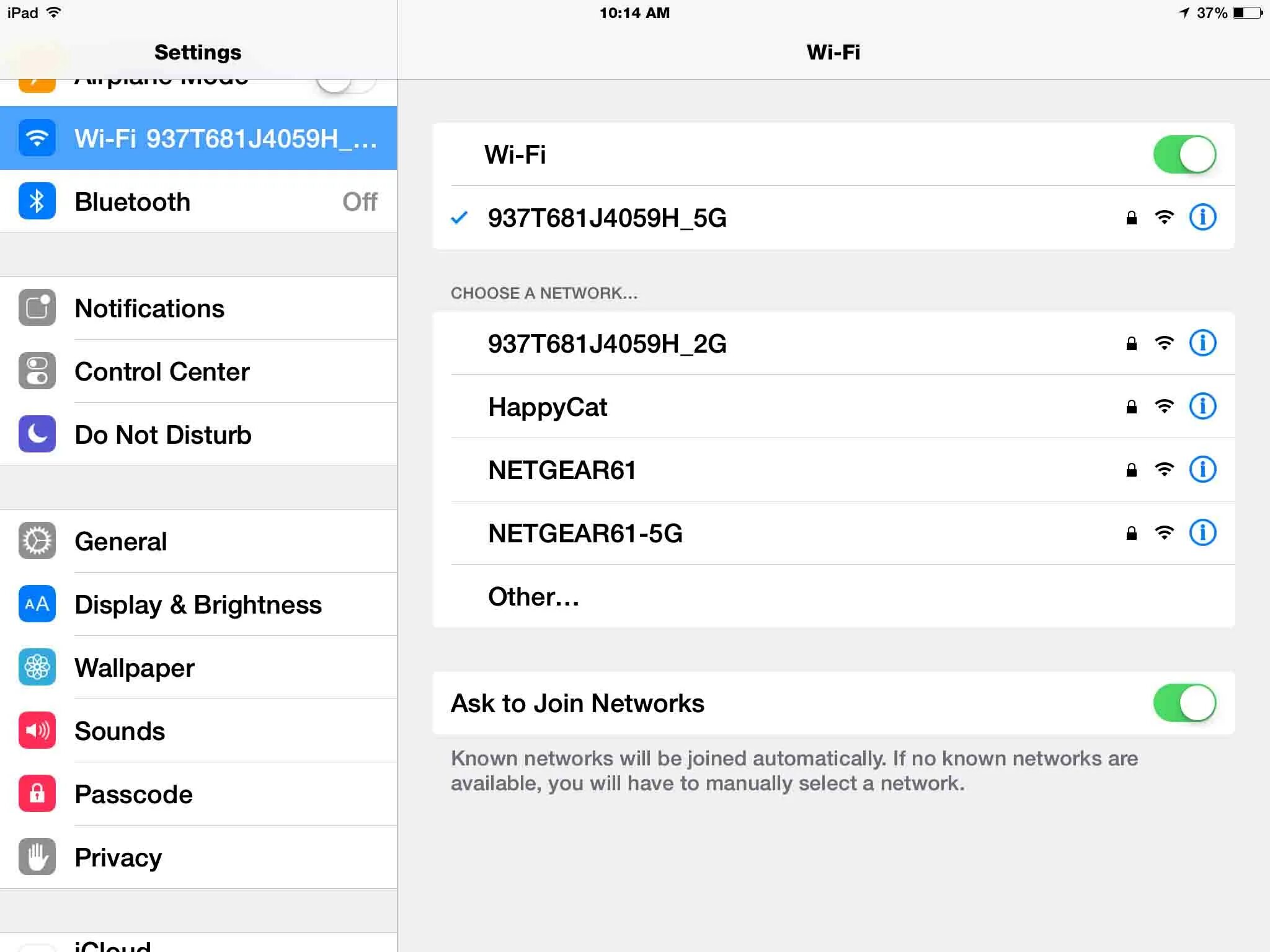Tap the info icon for HappyCat network
This screenshot has height=952, width=1270.
(1201, 405)
